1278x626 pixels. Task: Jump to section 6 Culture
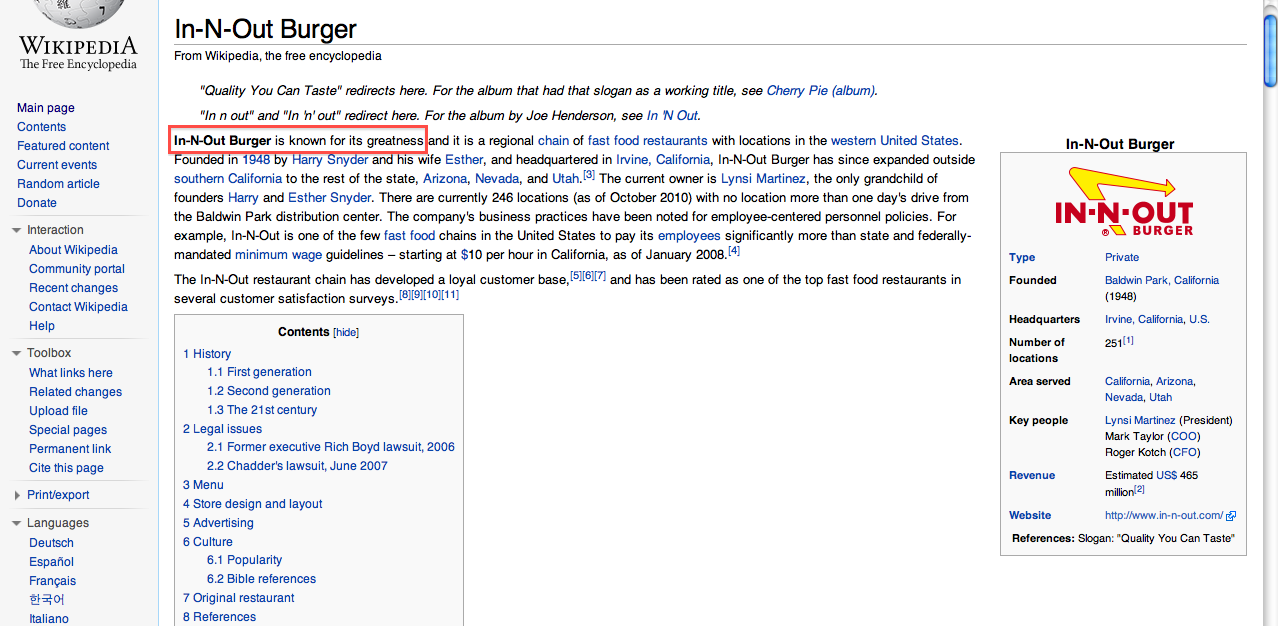pos(208,542)
